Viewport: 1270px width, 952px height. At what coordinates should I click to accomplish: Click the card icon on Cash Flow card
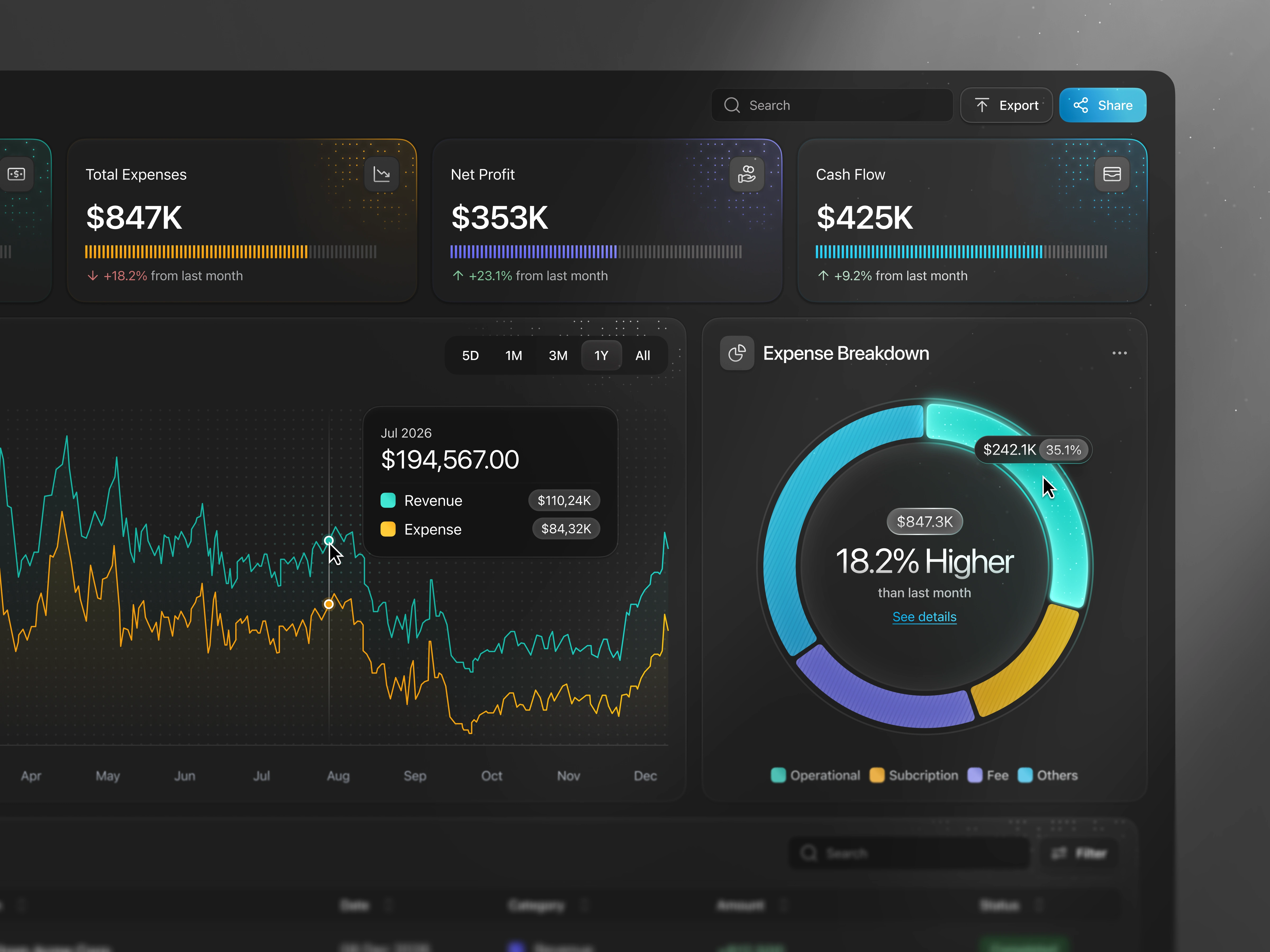[x=1112, y=174]
